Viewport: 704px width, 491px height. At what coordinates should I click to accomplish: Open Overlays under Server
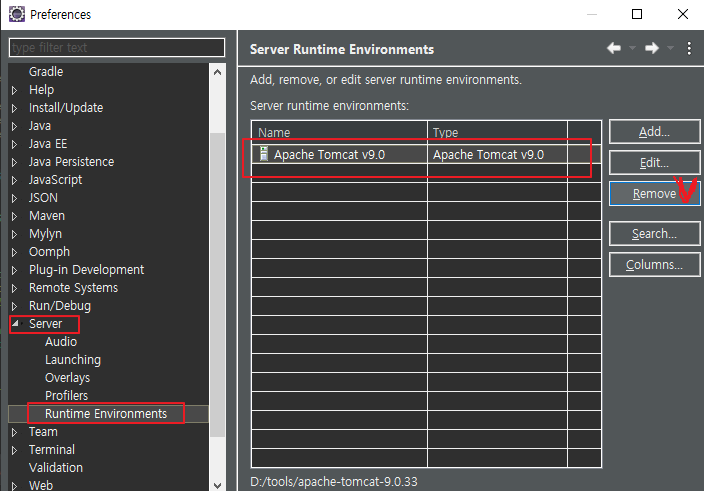point(67,377)
